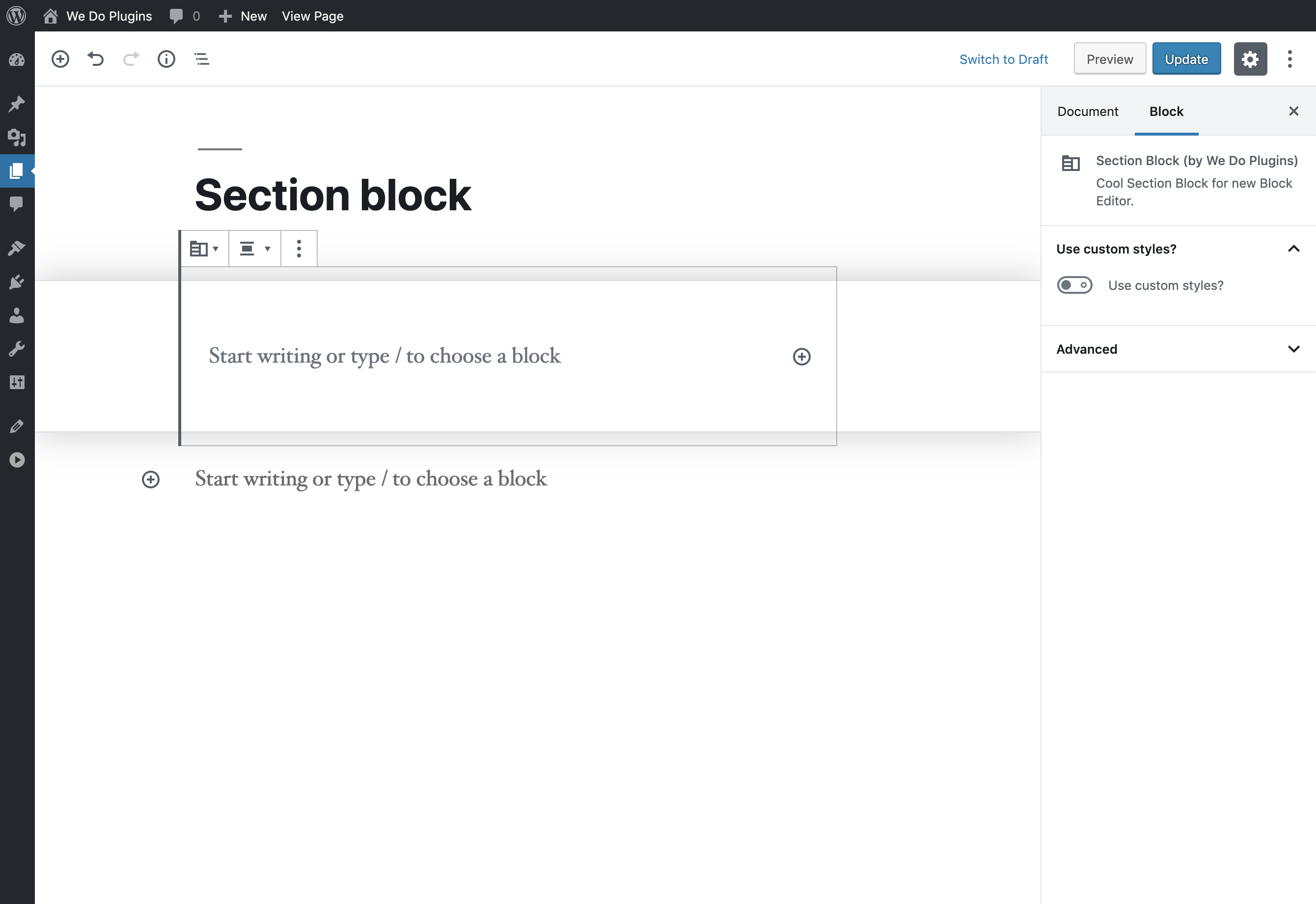1316x904 pixels.
Task: Click the Section block title field
Action: click(x=333, y=195)
